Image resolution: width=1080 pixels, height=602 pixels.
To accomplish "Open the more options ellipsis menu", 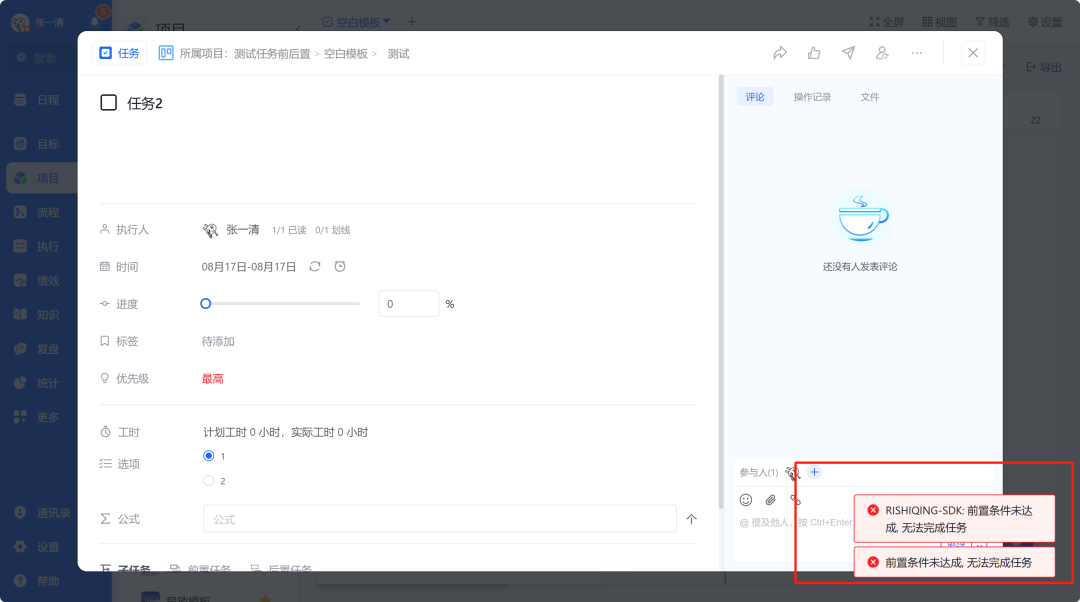I will click(916, 53).
